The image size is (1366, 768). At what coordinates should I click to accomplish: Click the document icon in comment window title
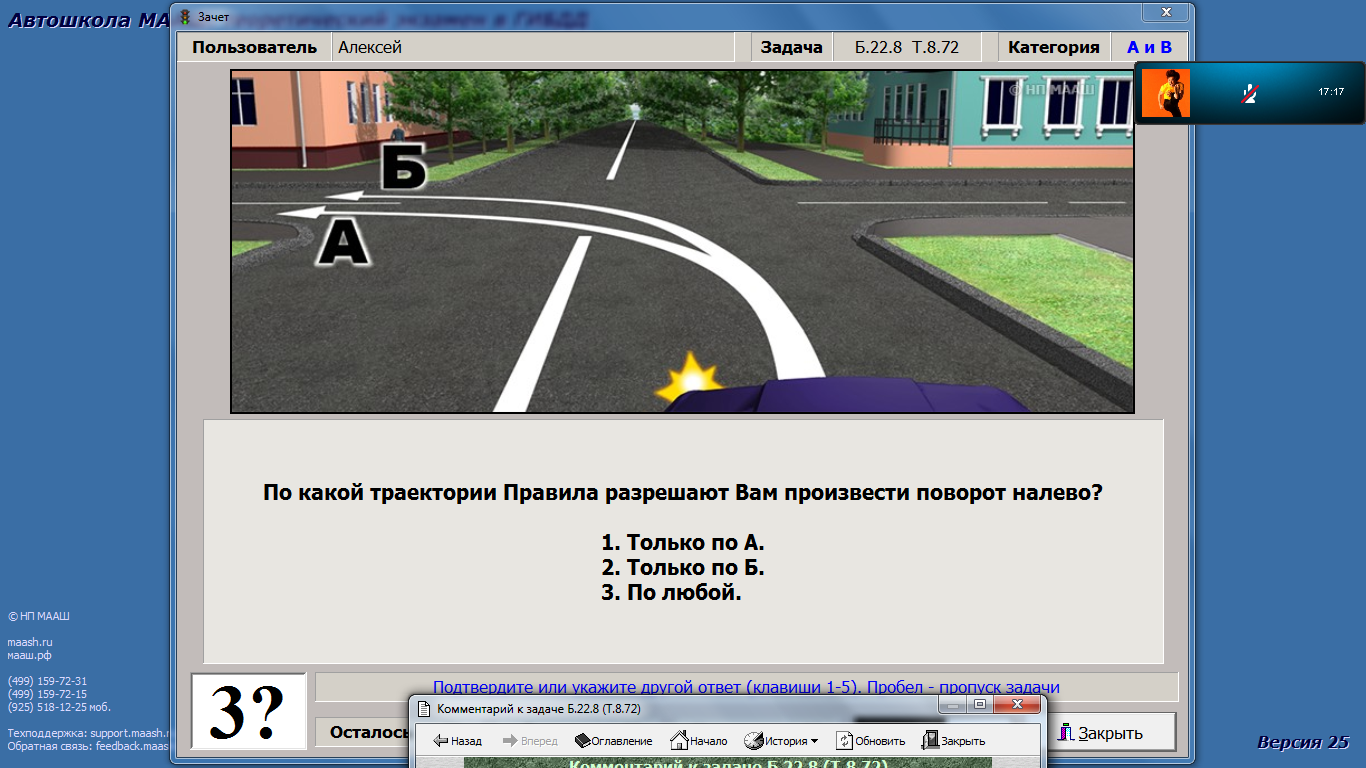[424, 709]
